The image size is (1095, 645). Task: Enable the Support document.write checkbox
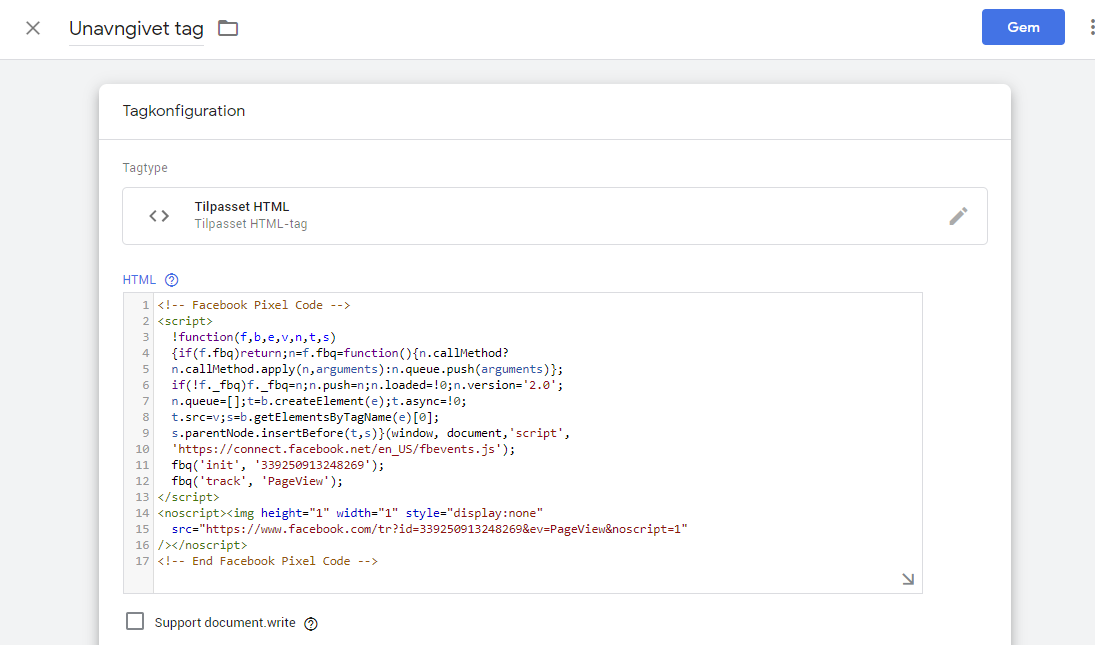pos(135,622)
